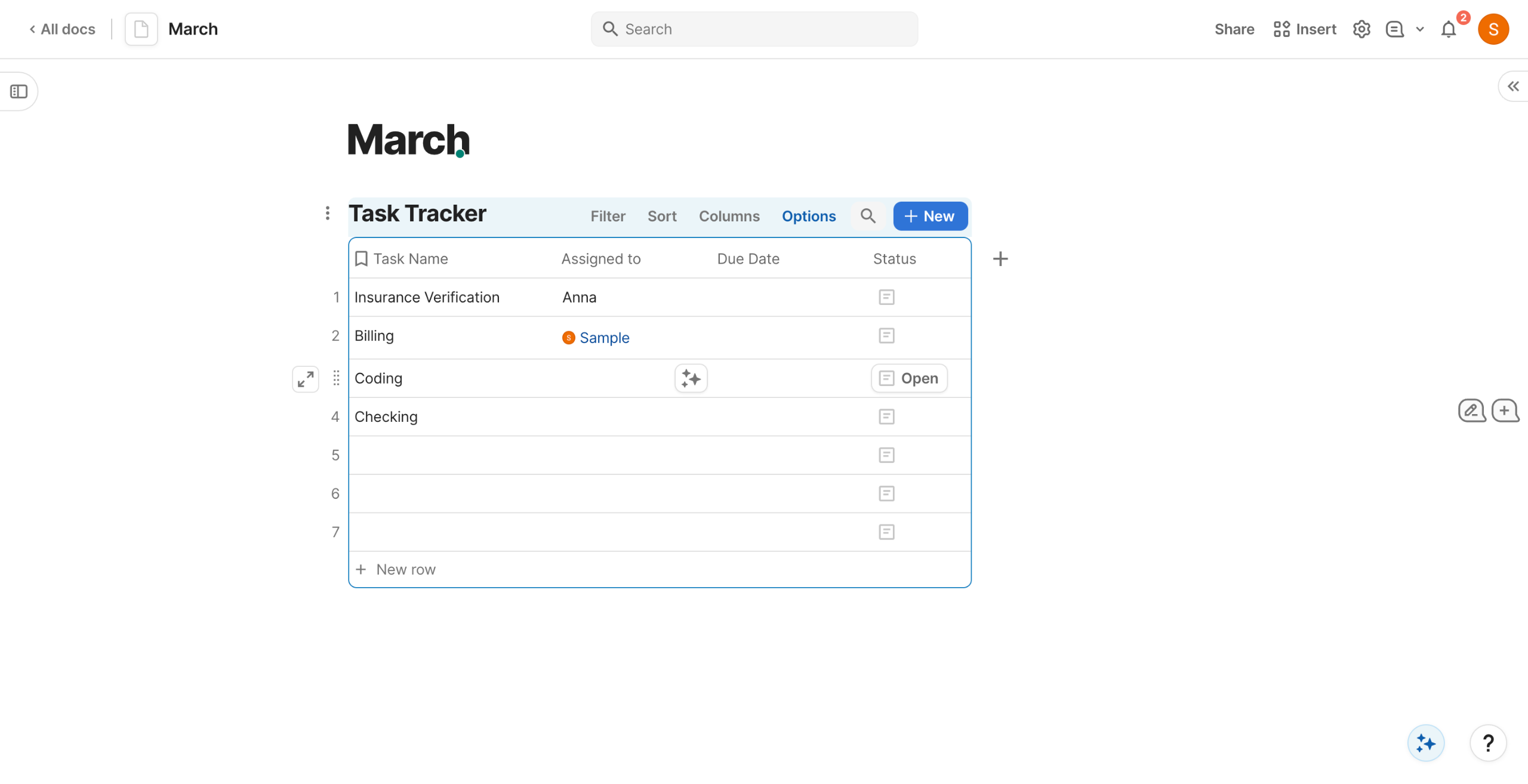Click the table search magnifier icon
This screenshot has height=784, width=1528.
[868, 216]
